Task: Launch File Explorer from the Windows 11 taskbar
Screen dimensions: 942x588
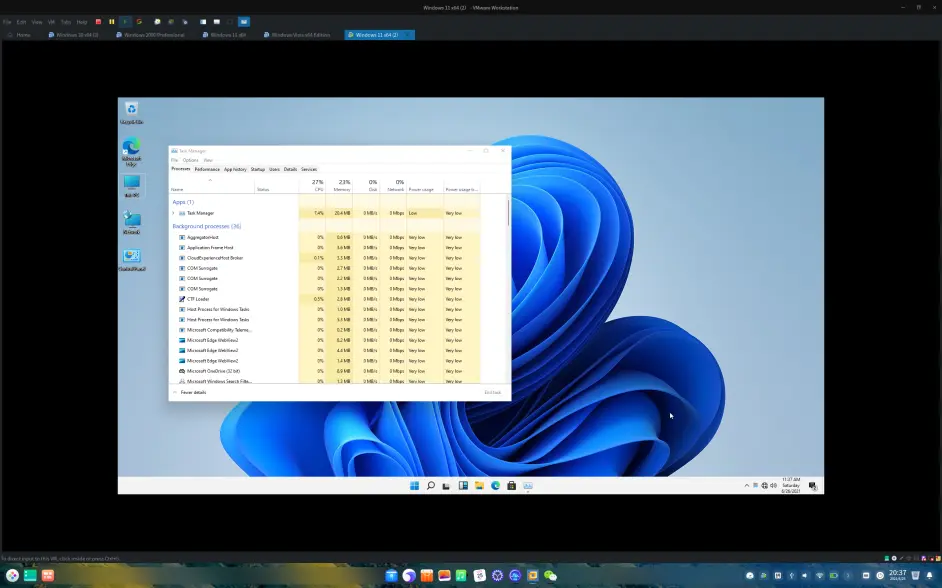Action: point(479,485)
